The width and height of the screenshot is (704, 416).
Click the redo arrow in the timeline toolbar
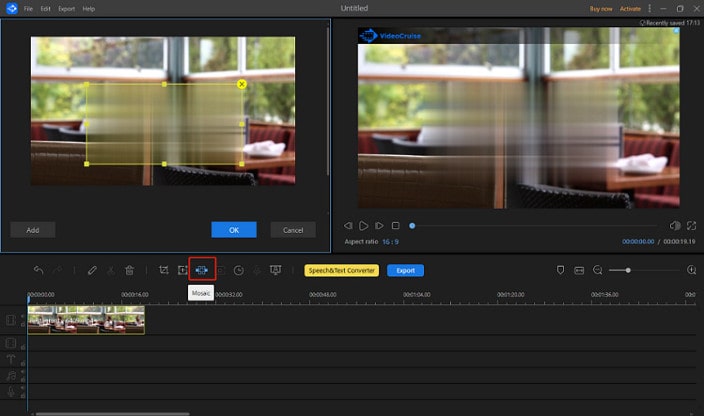[57, 270]
